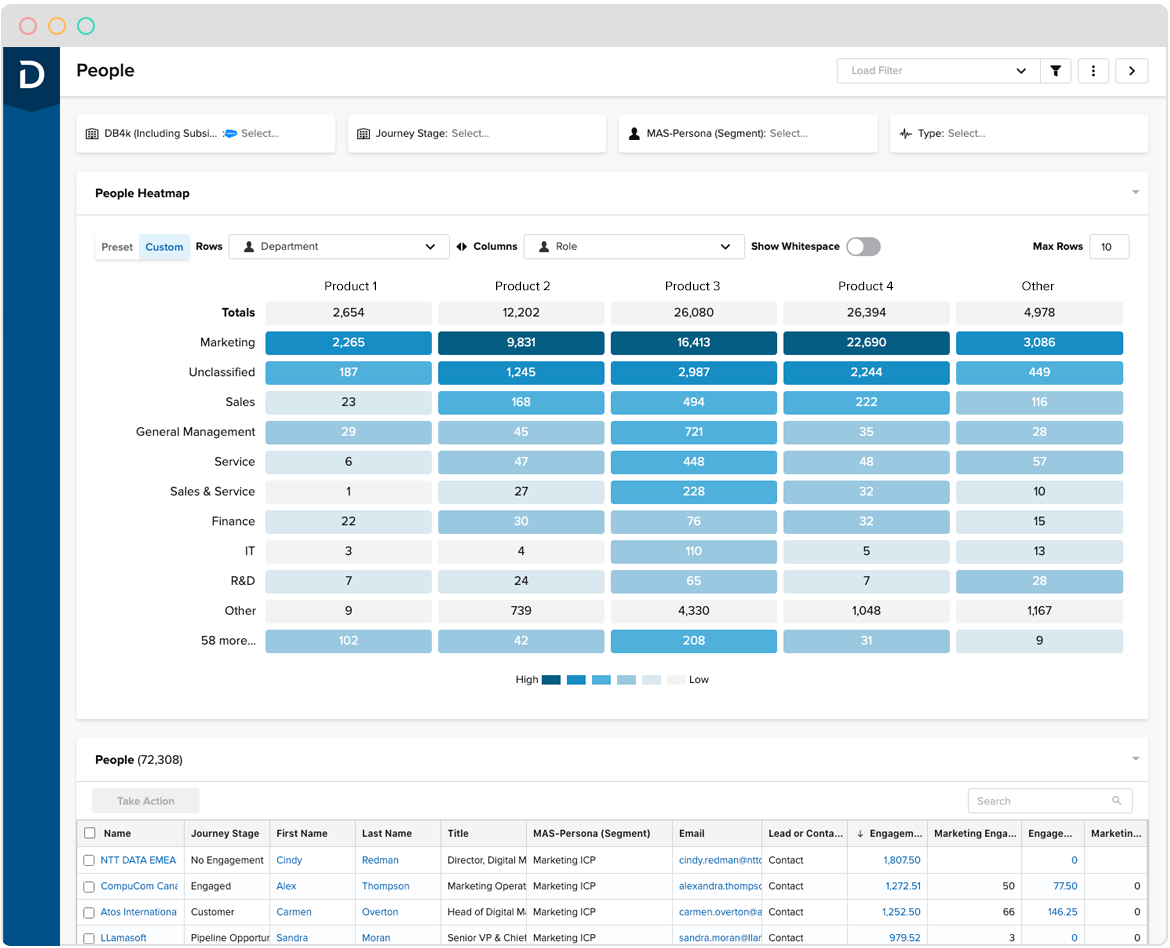Click the filter funnel icon
Image resolution: width=1170 pixels, height=948 pixels.
pyautogui.click(x=1056, y=70)
